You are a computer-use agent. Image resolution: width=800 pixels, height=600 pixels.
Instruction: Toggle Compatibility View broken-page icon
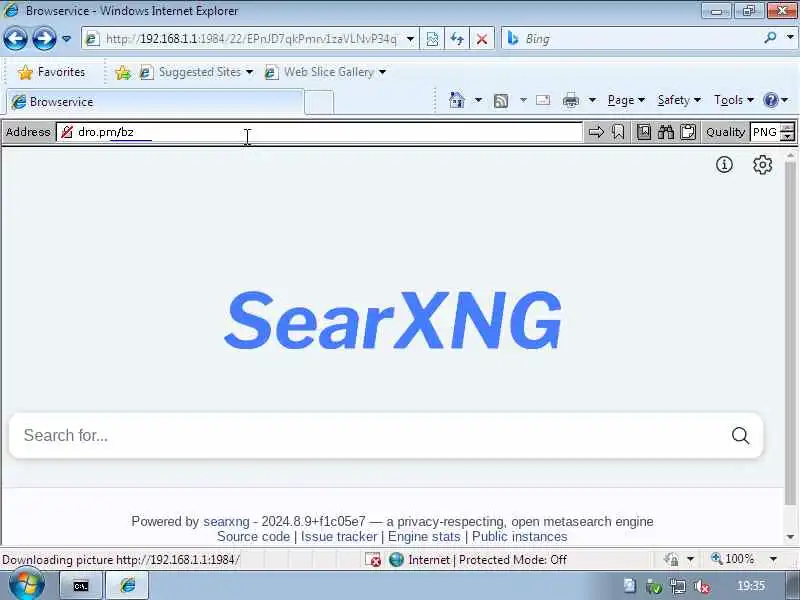[432, 39]
